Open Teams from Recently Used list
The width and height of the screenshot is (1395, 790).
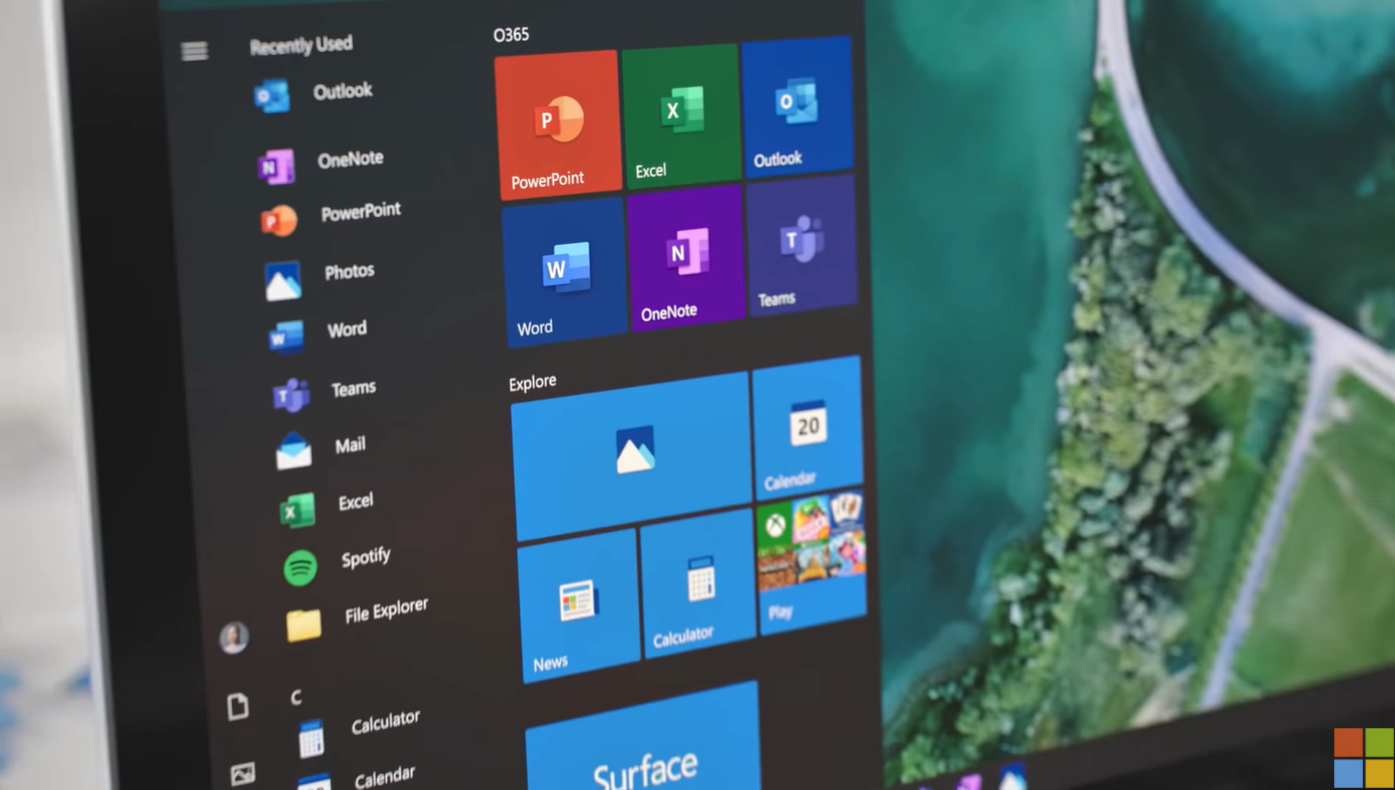coord(325,392)
